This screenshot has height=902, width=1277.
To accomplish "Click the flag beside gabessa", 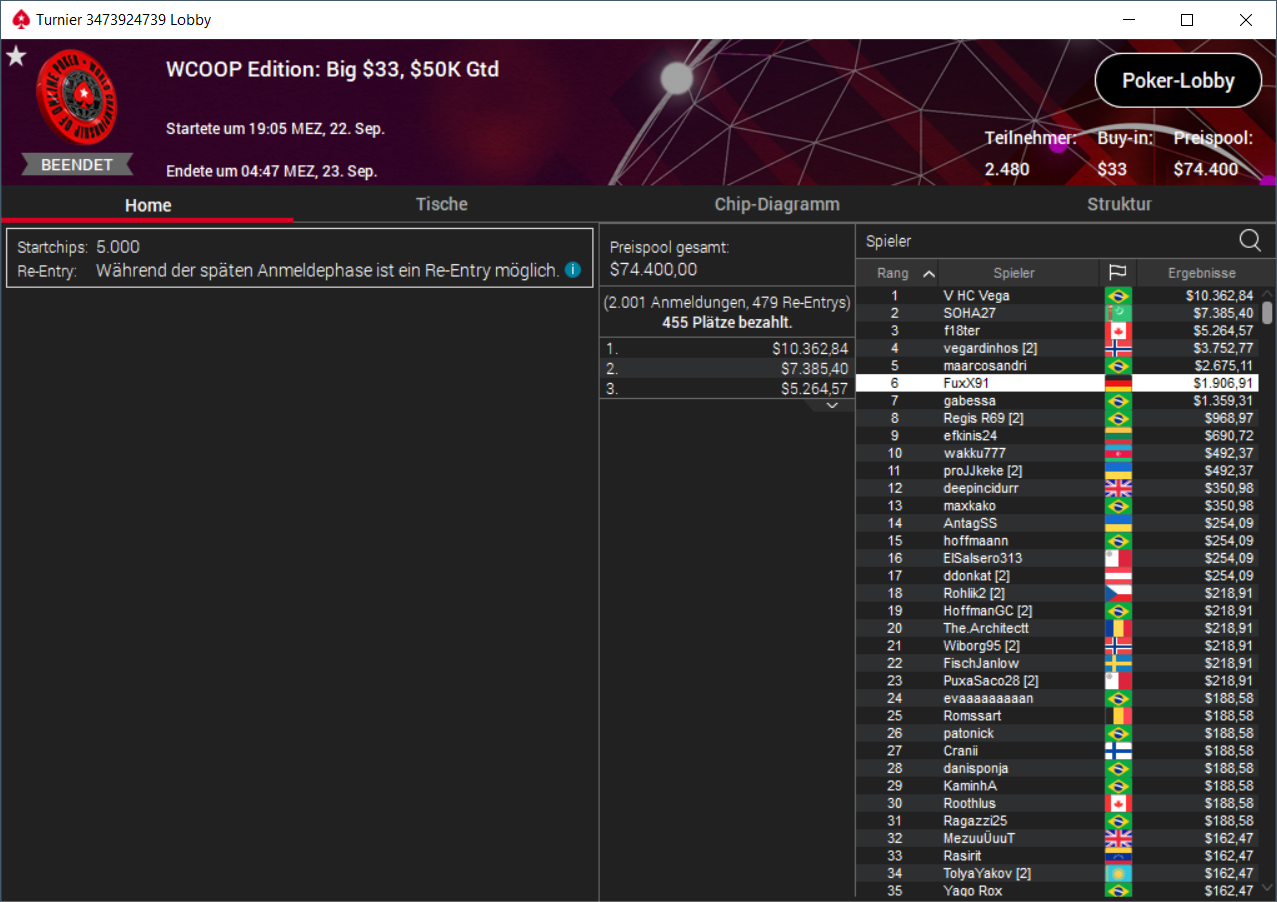I will (1117, 401).
